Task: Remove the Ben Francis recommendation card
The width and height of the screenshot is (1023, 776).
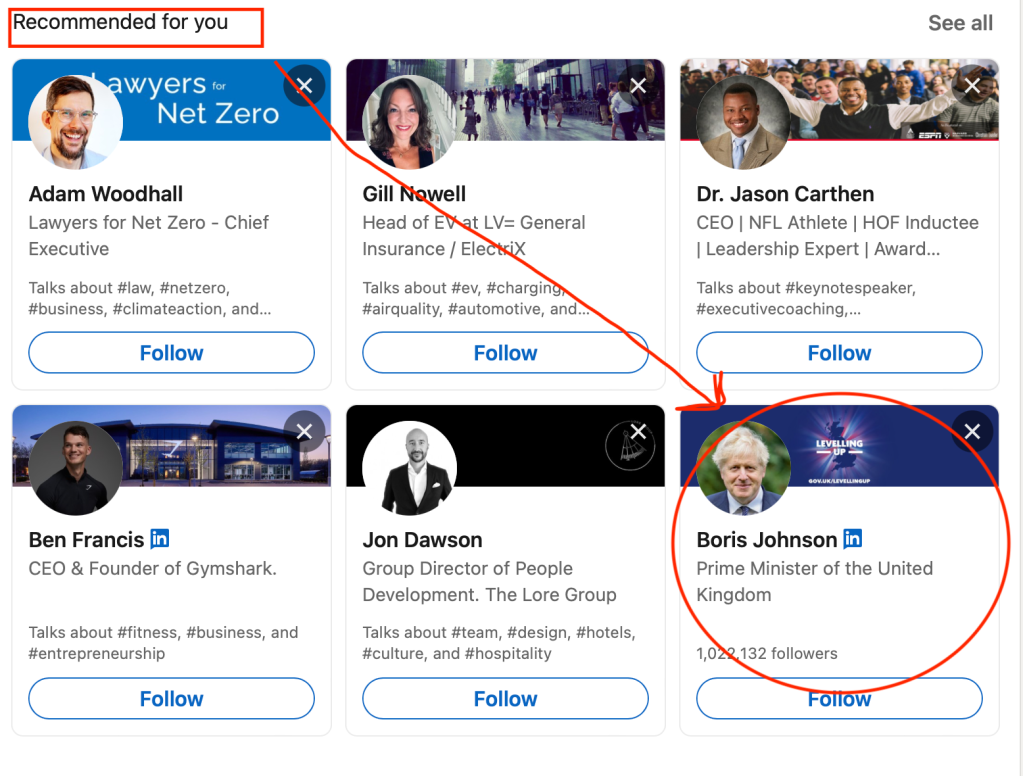Action: tap(305, 432)
